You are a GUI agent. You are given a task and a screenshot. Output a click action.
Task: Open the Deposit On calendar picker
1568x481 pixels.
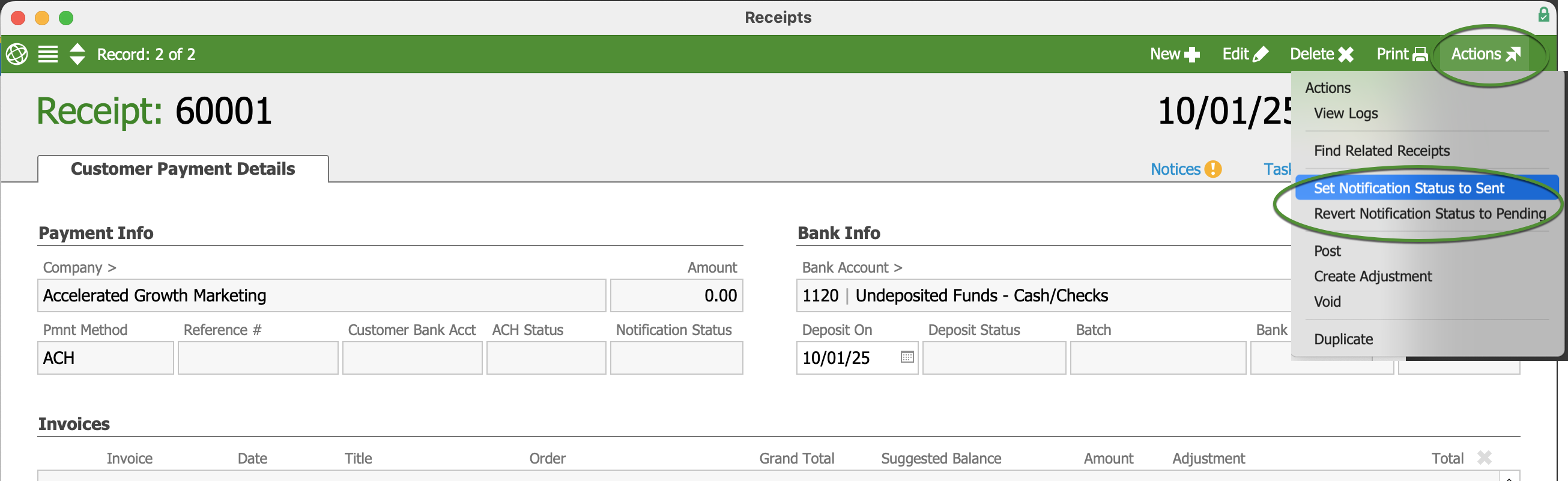pyautogui.click(x=907, y=357)
